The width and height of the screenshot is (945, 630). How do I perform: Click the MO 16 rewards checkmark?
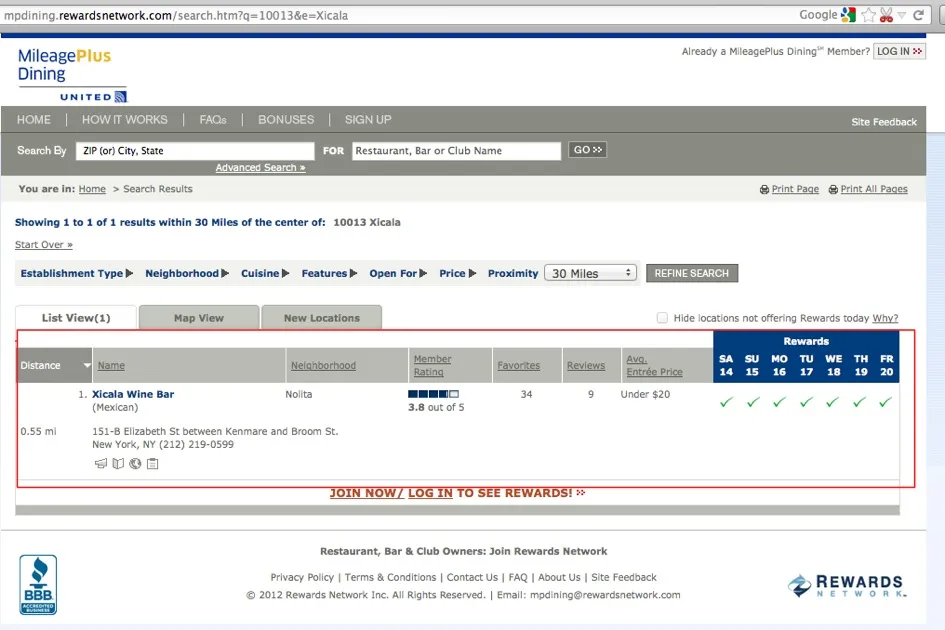pyautogui.click(x=779, y=402)
